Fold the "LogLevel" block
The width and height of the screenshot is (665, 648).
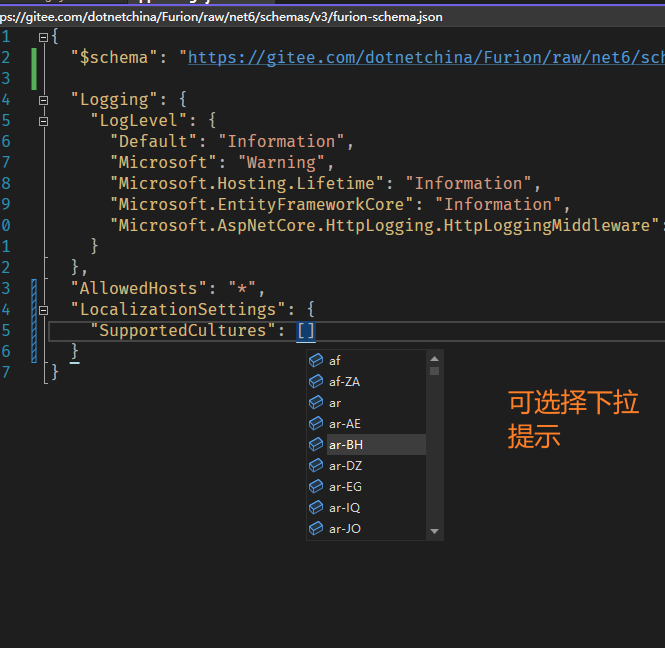point(43,121)
